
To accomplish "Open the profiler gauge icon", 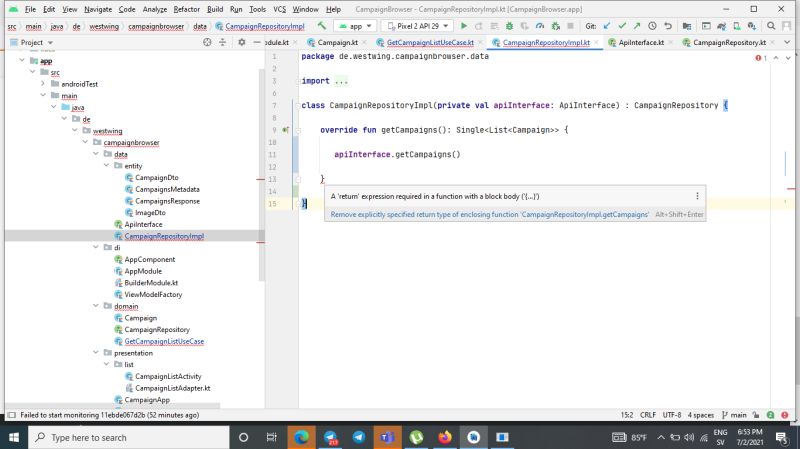I will (x=540, y=26).
